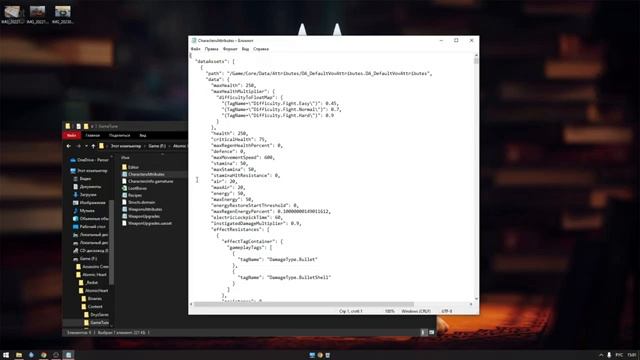The image size is (640, 360).
Task: Select GameTune folder in navigation tree
Action: [96, 322]
